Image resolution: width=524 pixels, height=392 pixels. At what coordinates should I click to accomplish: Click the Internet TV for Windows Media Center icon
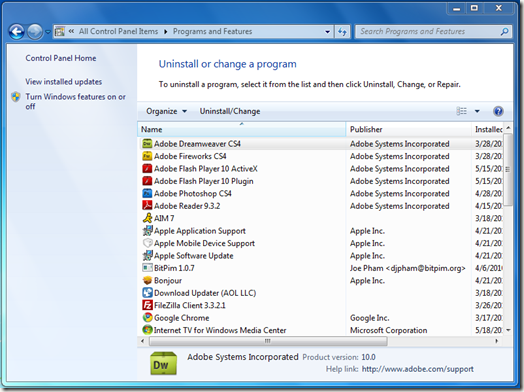147,330
